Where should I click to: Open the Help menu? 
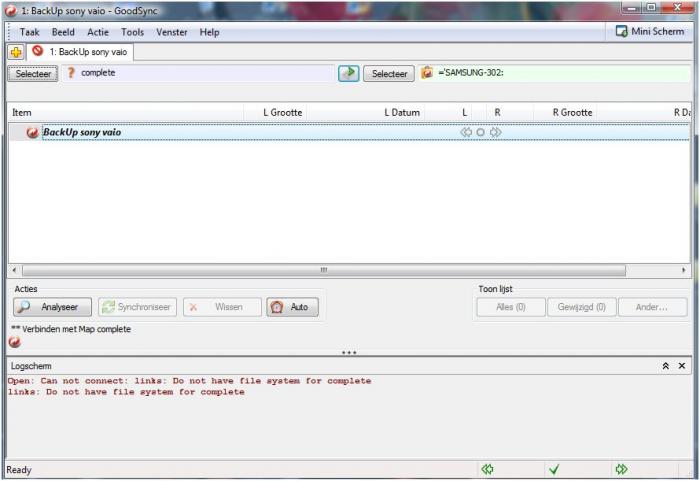(209, 32)
